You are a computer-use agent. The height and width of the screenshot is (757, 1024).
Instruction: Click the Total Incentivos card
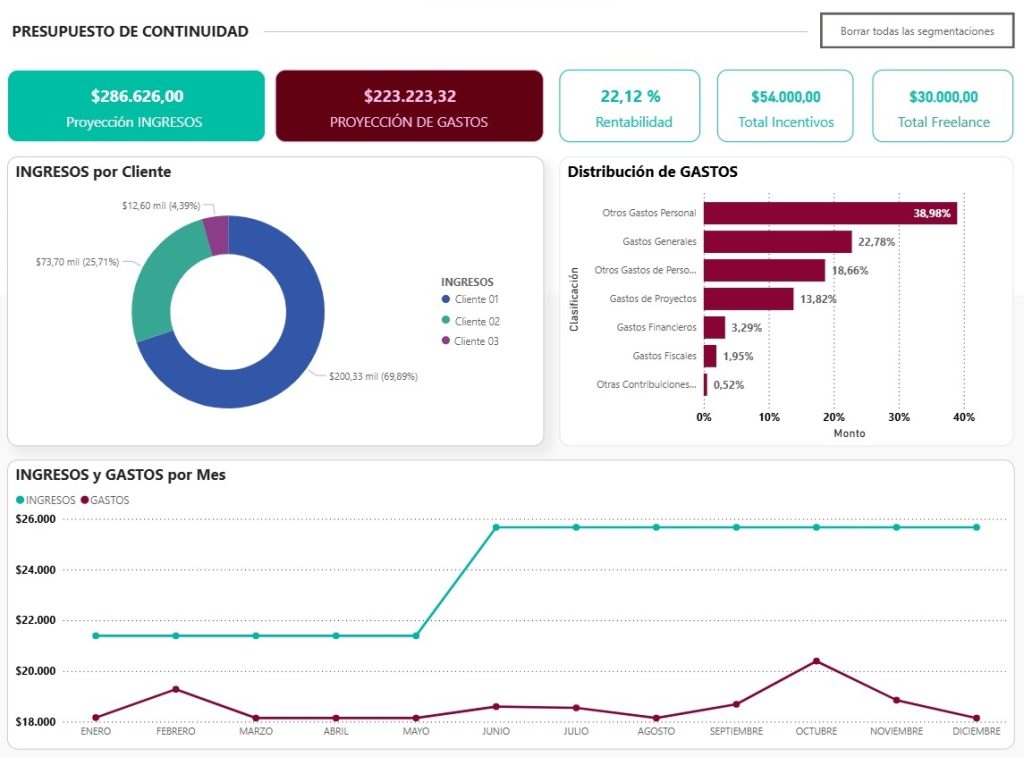point(785,106)
